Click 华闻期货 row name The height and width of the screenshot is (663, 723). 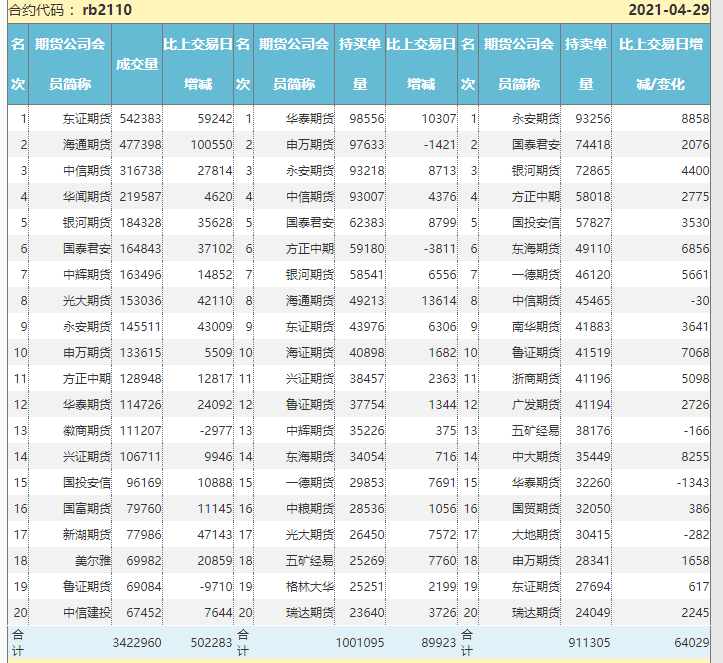[x=87, y=197]
